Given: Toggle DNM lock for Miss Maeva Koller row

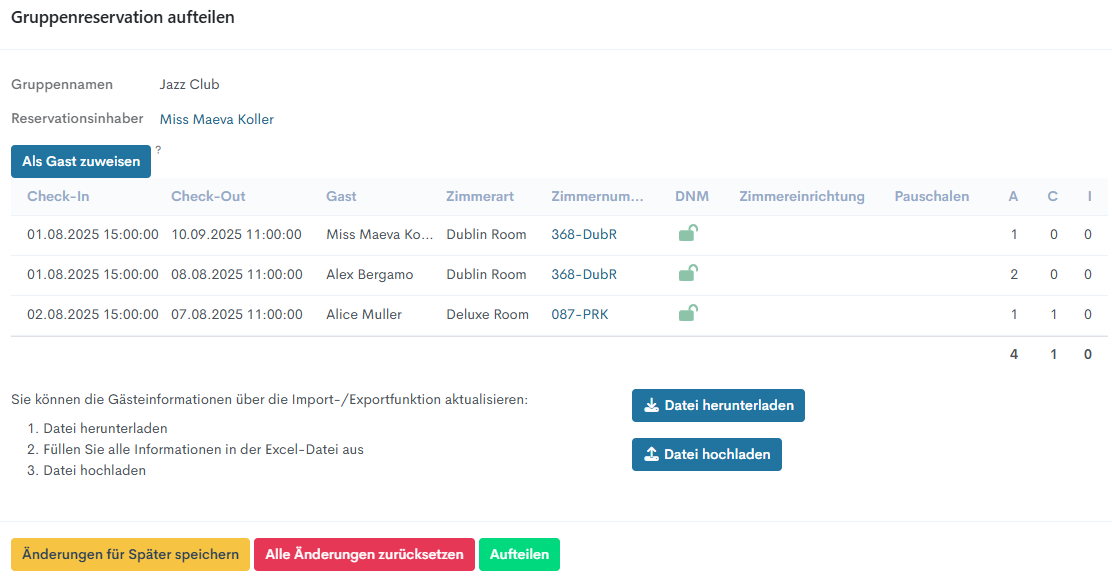Looking at the screenshot, I should point(687,234).
